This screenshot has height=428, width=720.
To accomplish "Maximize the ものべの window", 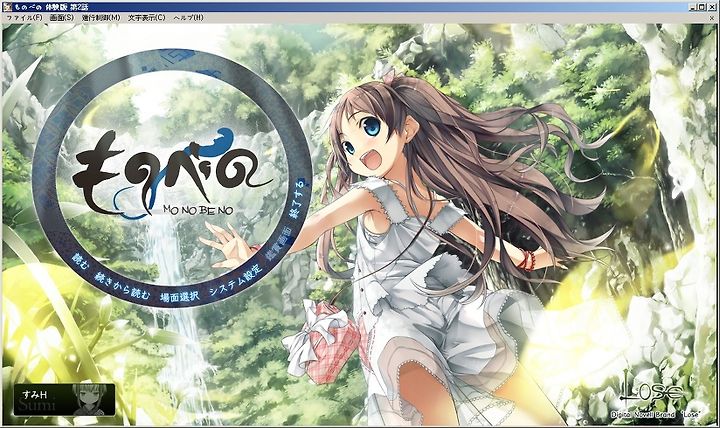I will pyautogui.click(x=701, y=7).
